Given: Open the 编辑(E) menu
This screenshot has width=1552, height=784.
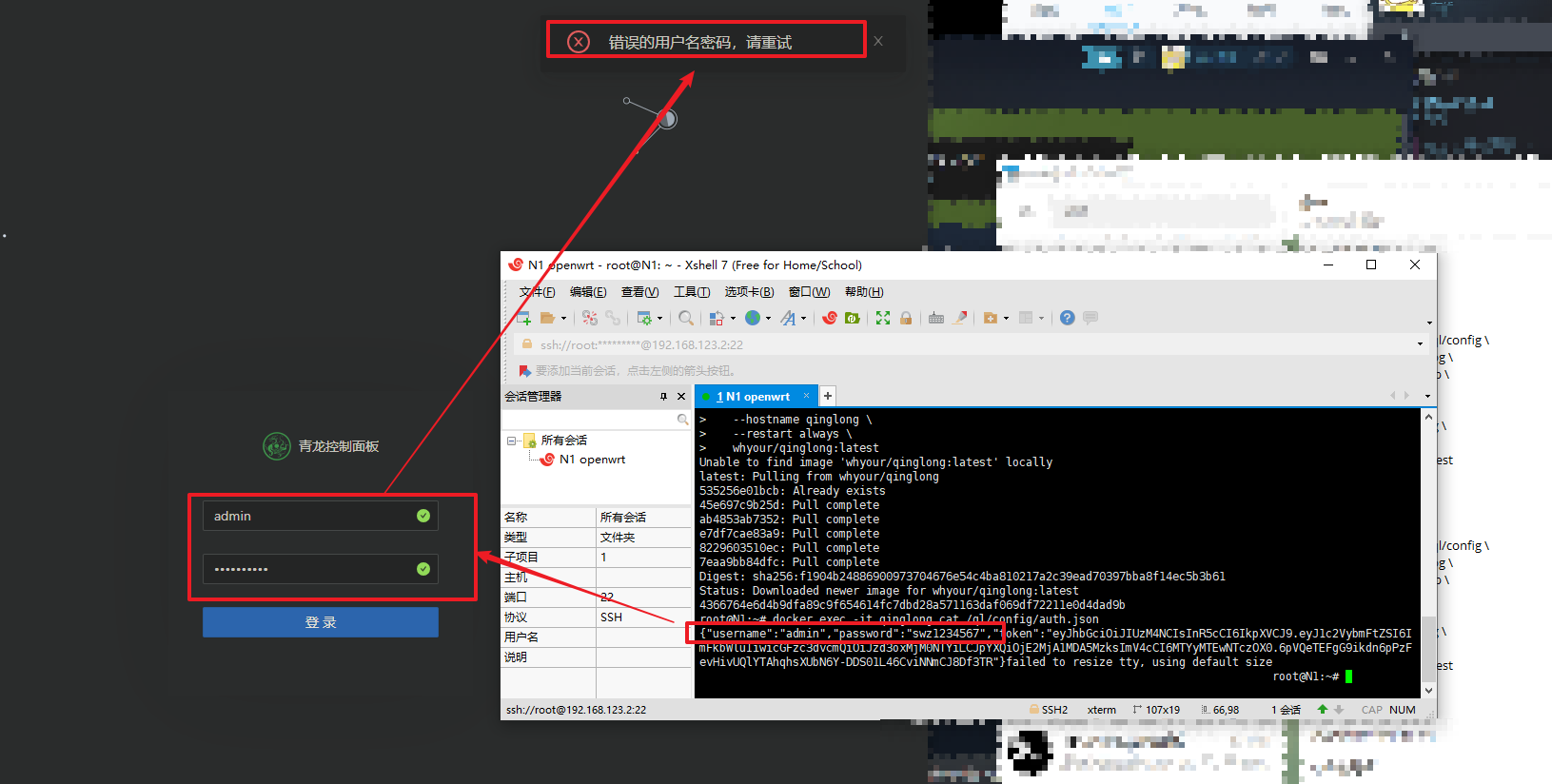Looking at the screenshot, I should click(x=588, y=292).
